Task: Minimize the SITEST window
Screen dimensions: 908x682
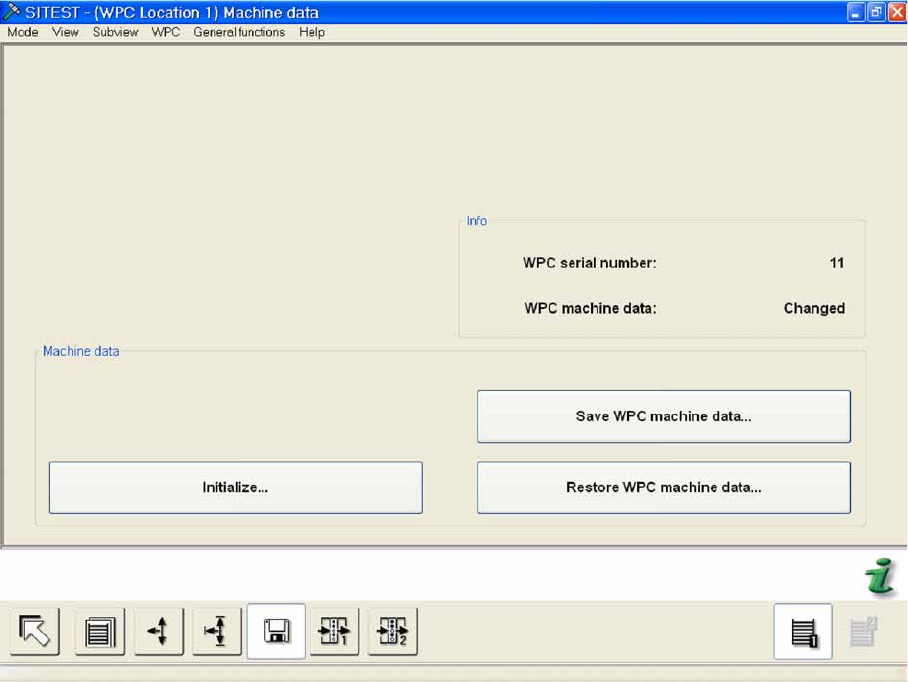Action: pyautogui.click(x=855, y=12)
